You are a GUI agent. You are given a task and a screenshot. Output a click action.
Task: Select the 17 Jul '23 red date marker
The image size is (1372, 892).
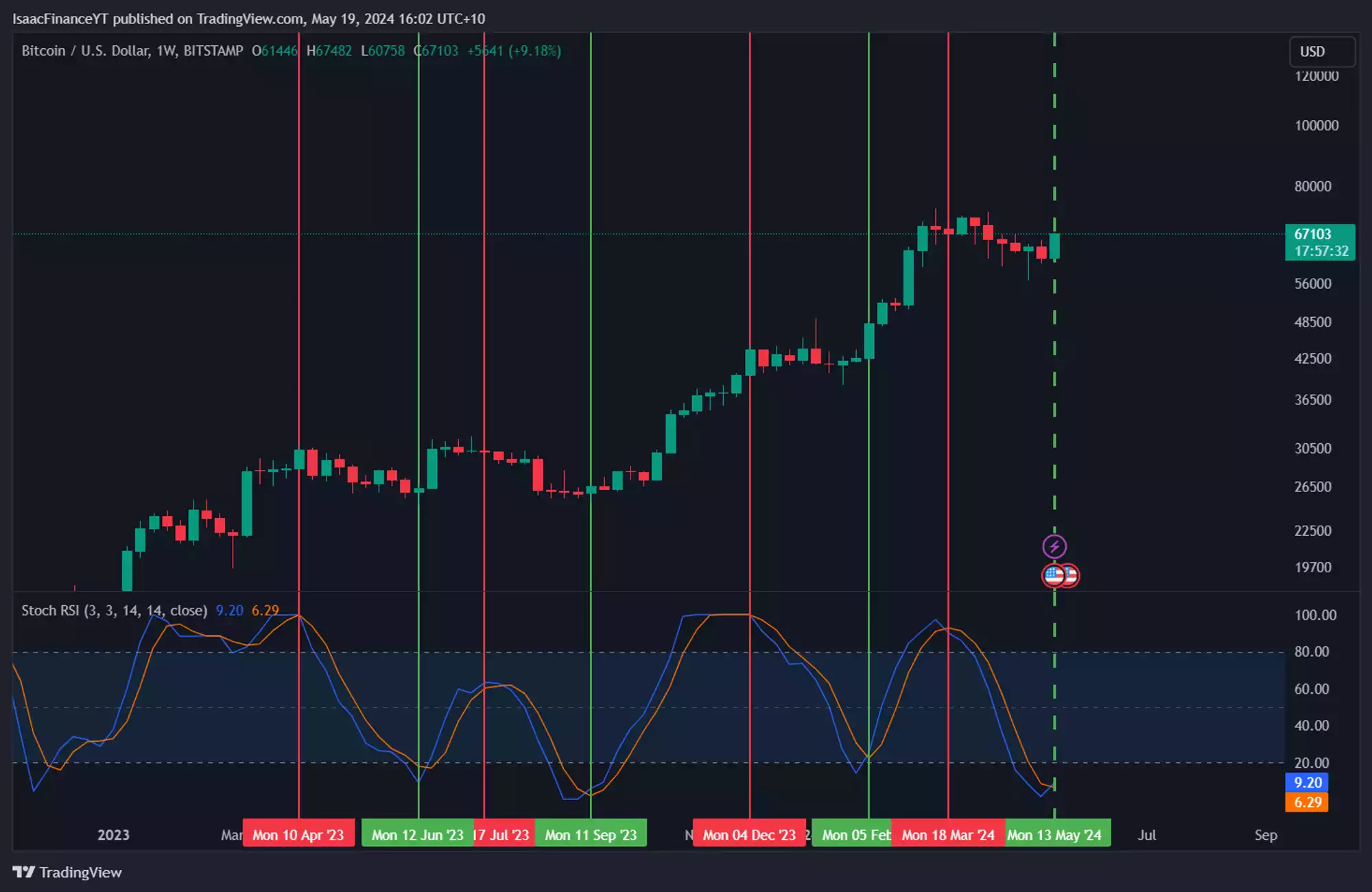504,835
